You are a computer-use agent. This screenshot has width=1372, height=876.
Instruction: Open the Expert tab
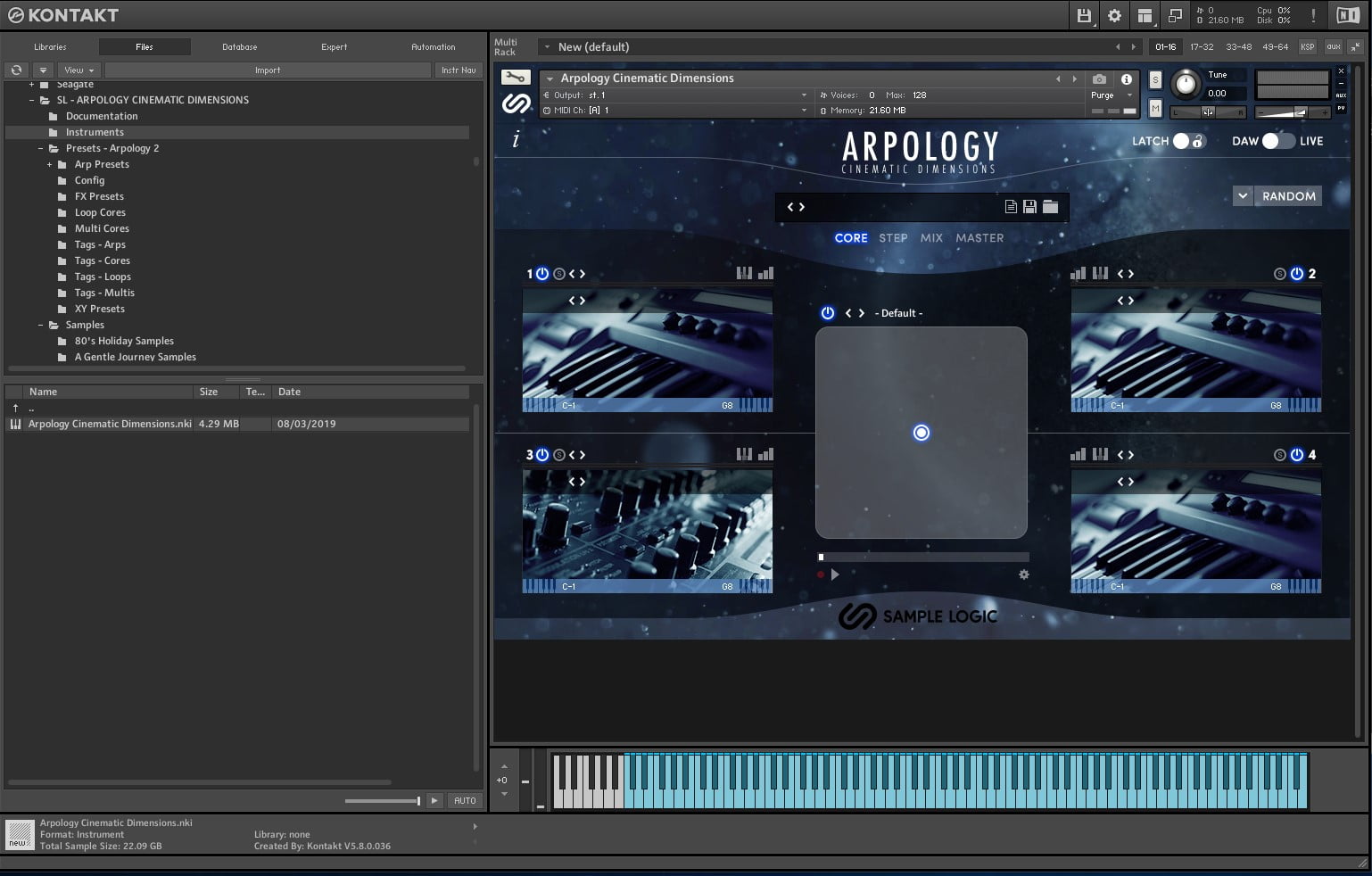[335, 46]
